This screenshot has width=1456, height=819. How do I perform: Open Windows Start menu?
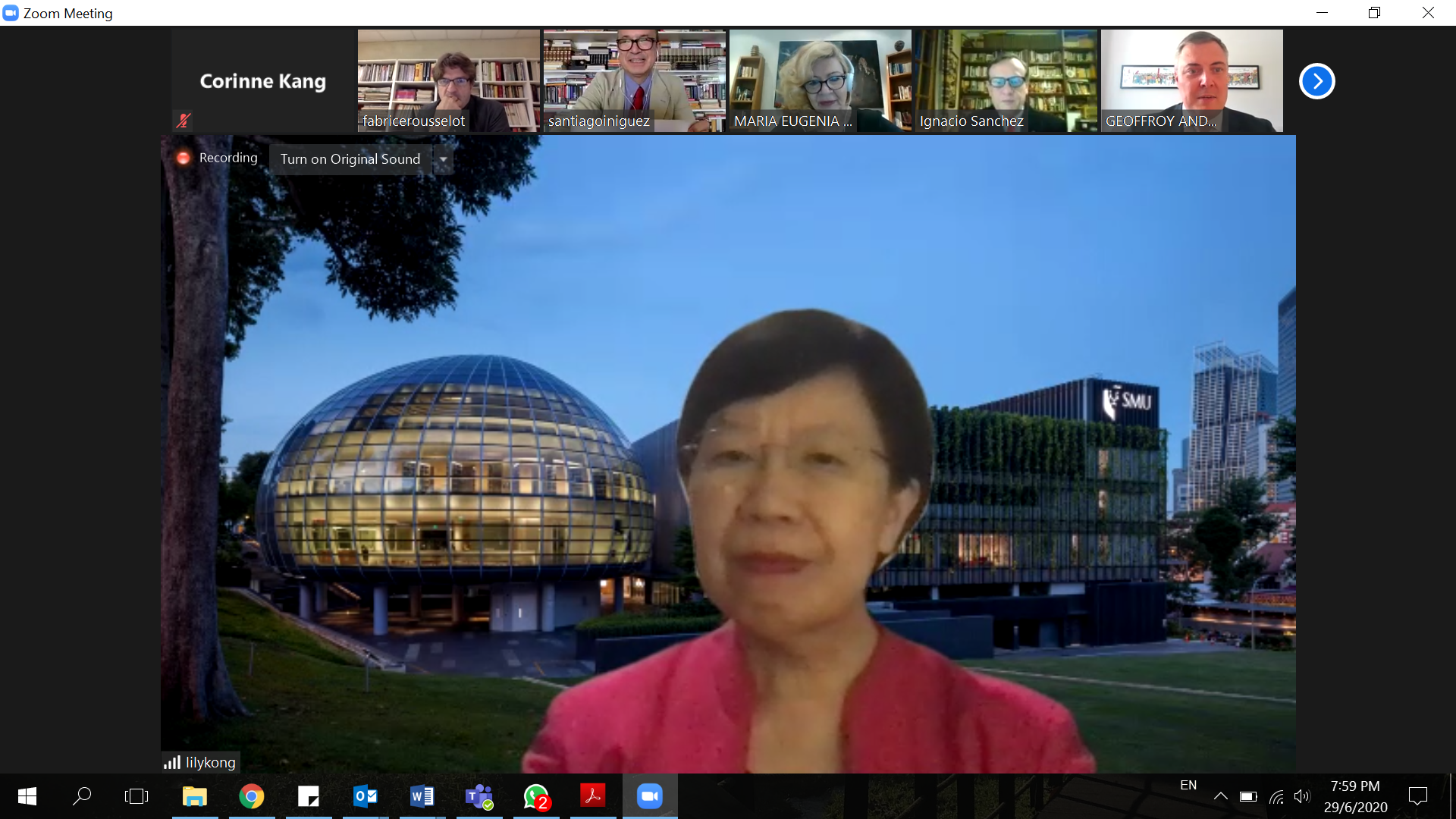[x=27, y=796]
